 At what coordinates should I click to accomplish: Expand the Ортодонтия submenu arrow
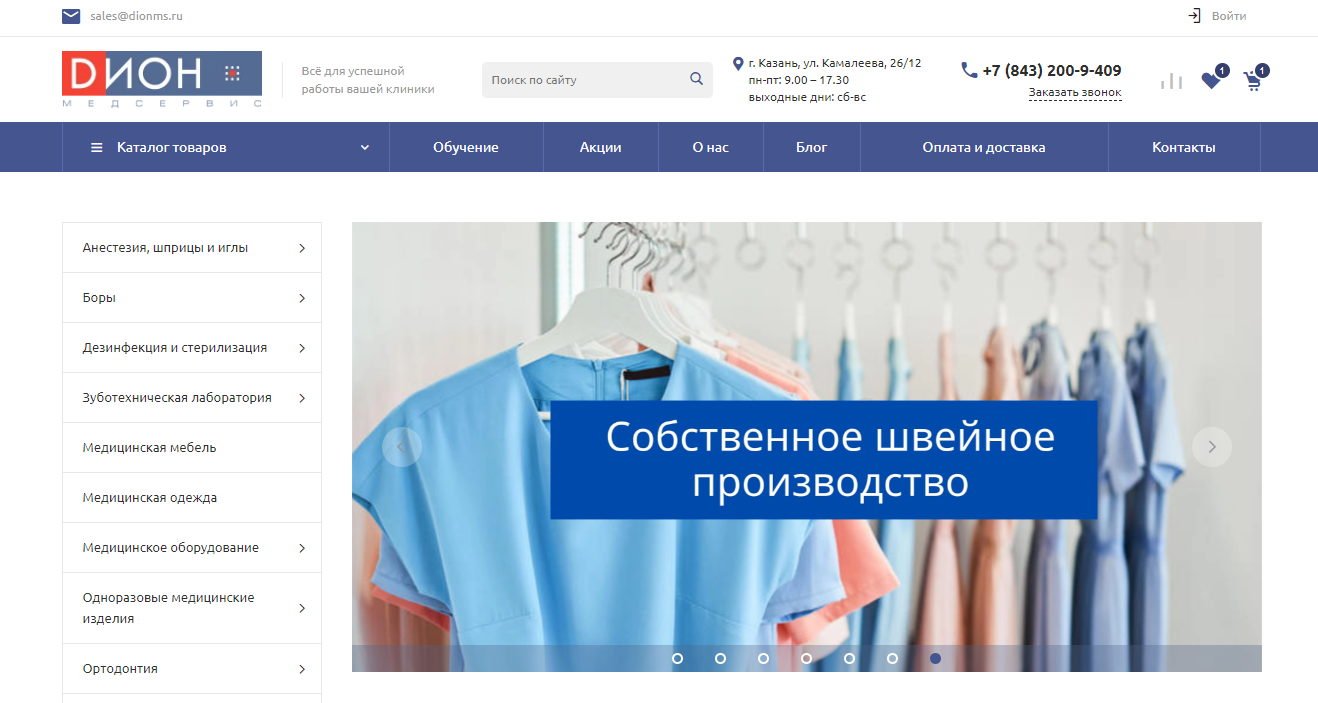point(302,669)
